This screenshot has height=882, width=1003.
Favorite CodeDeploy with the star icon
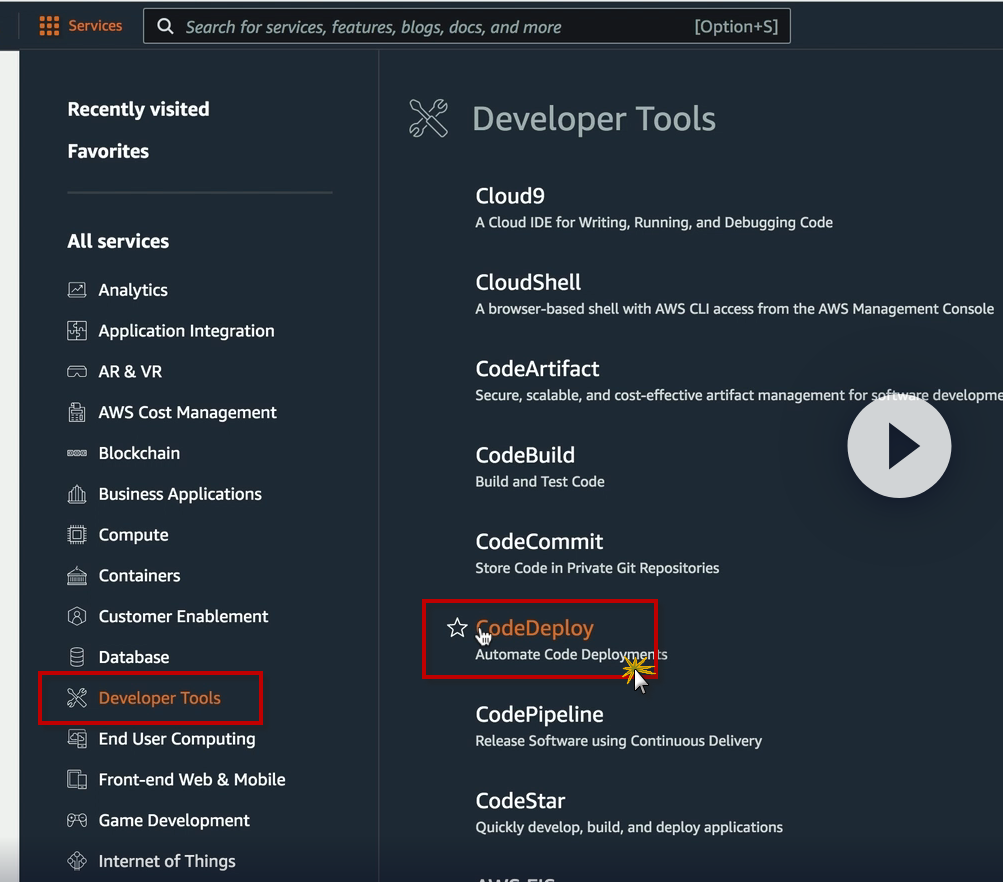point(457,628)
